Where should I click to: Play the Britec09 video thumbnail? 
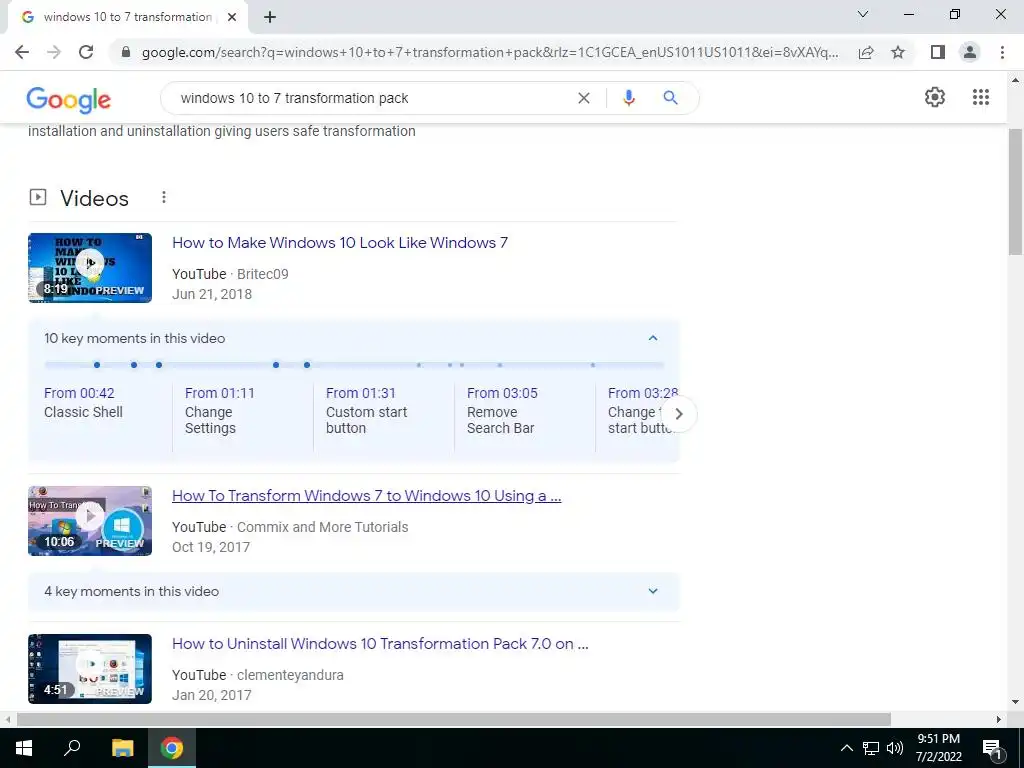click(x=90, y=268)
